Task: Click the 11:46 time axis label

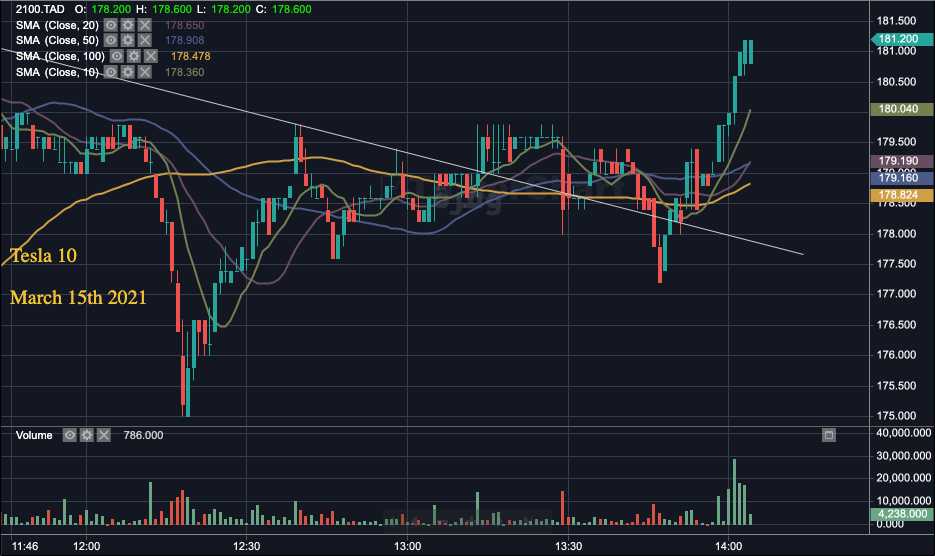Action: [x=24, y=546]
